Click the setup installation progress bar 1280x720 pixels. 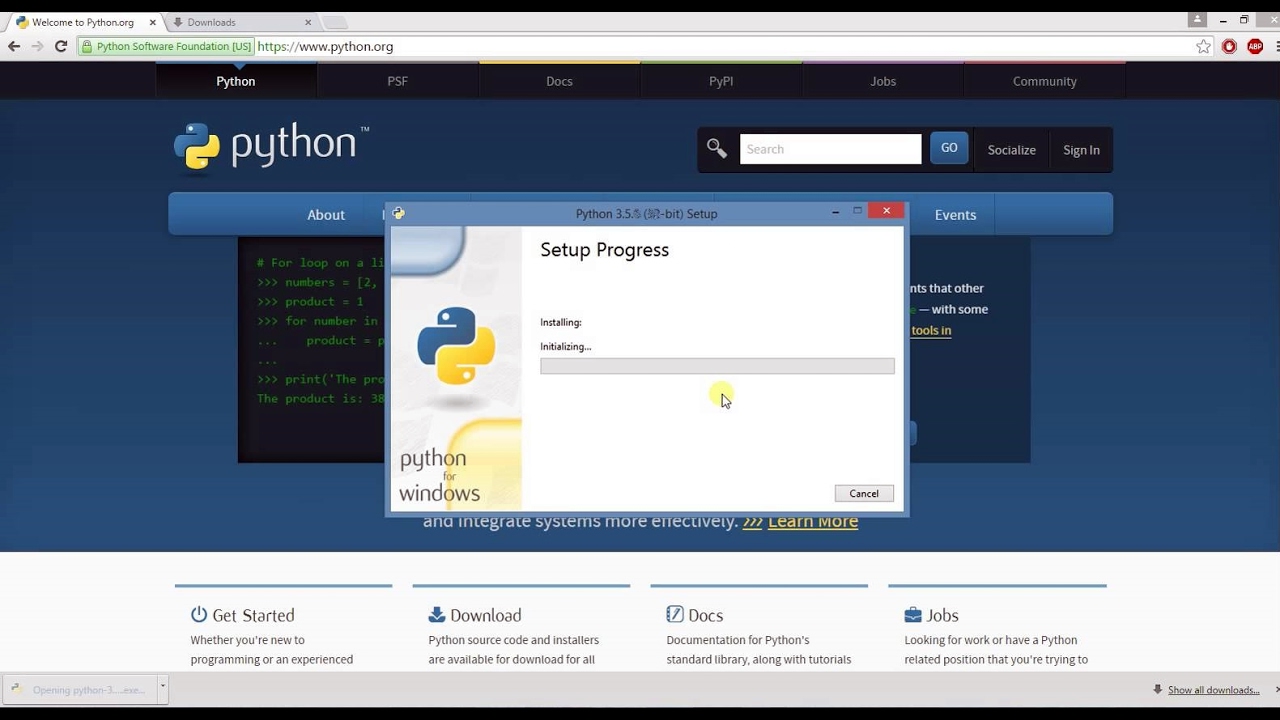tap(717, 366)
